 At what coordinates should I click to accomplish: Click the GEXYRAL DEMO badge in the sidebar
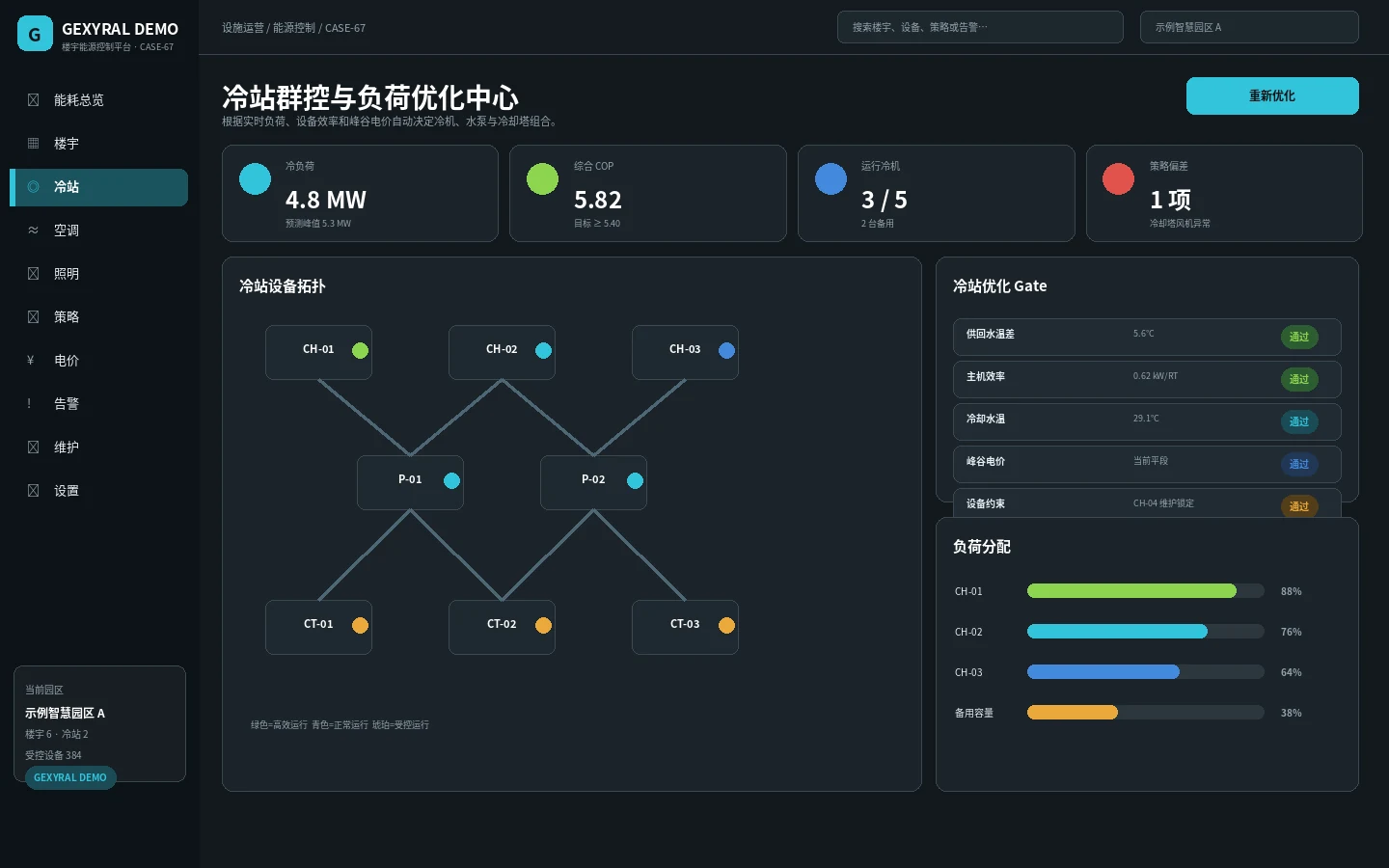pyautogui.click(x=70, y=777)
